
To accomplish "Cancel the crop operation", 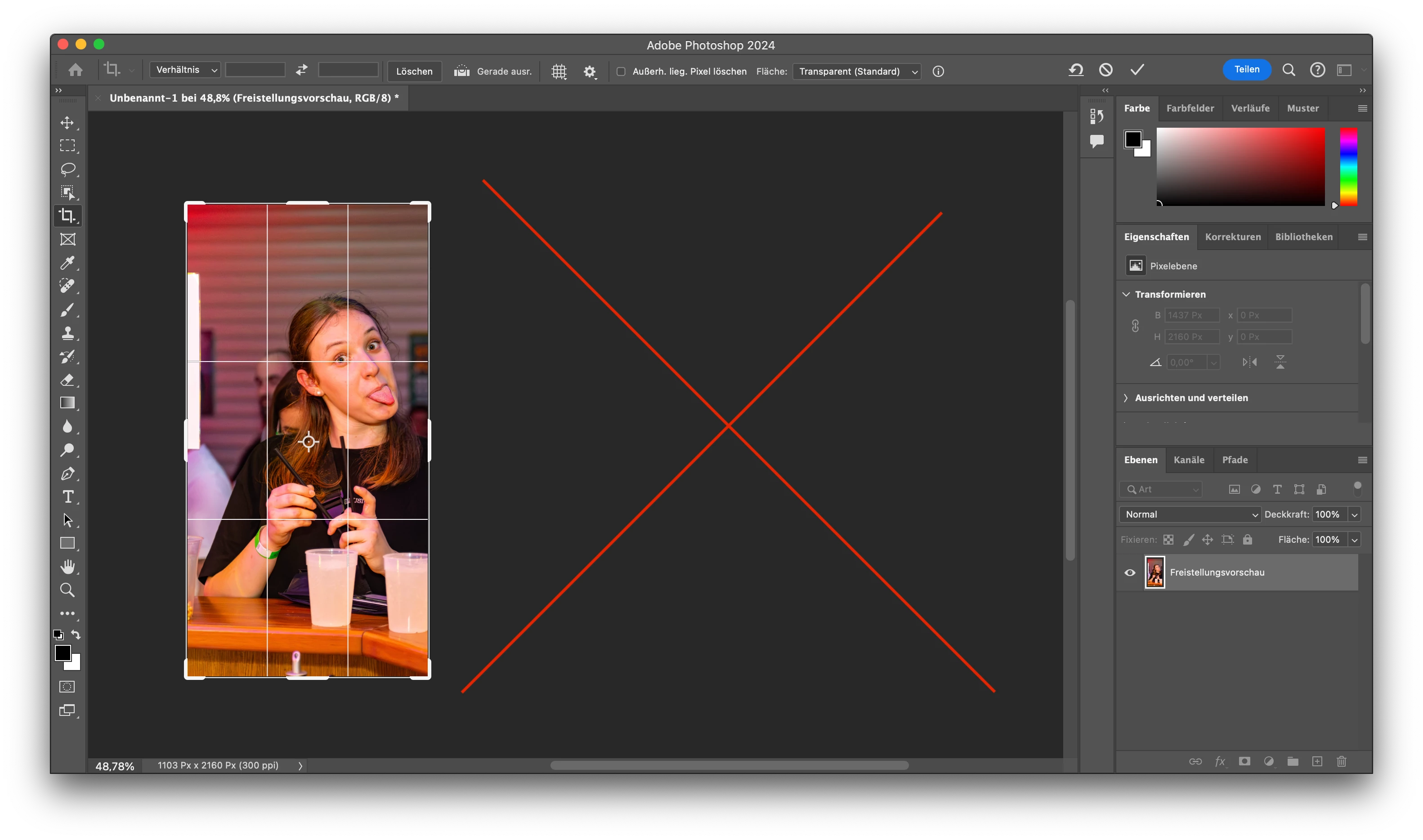I will tap(1105, 70).
